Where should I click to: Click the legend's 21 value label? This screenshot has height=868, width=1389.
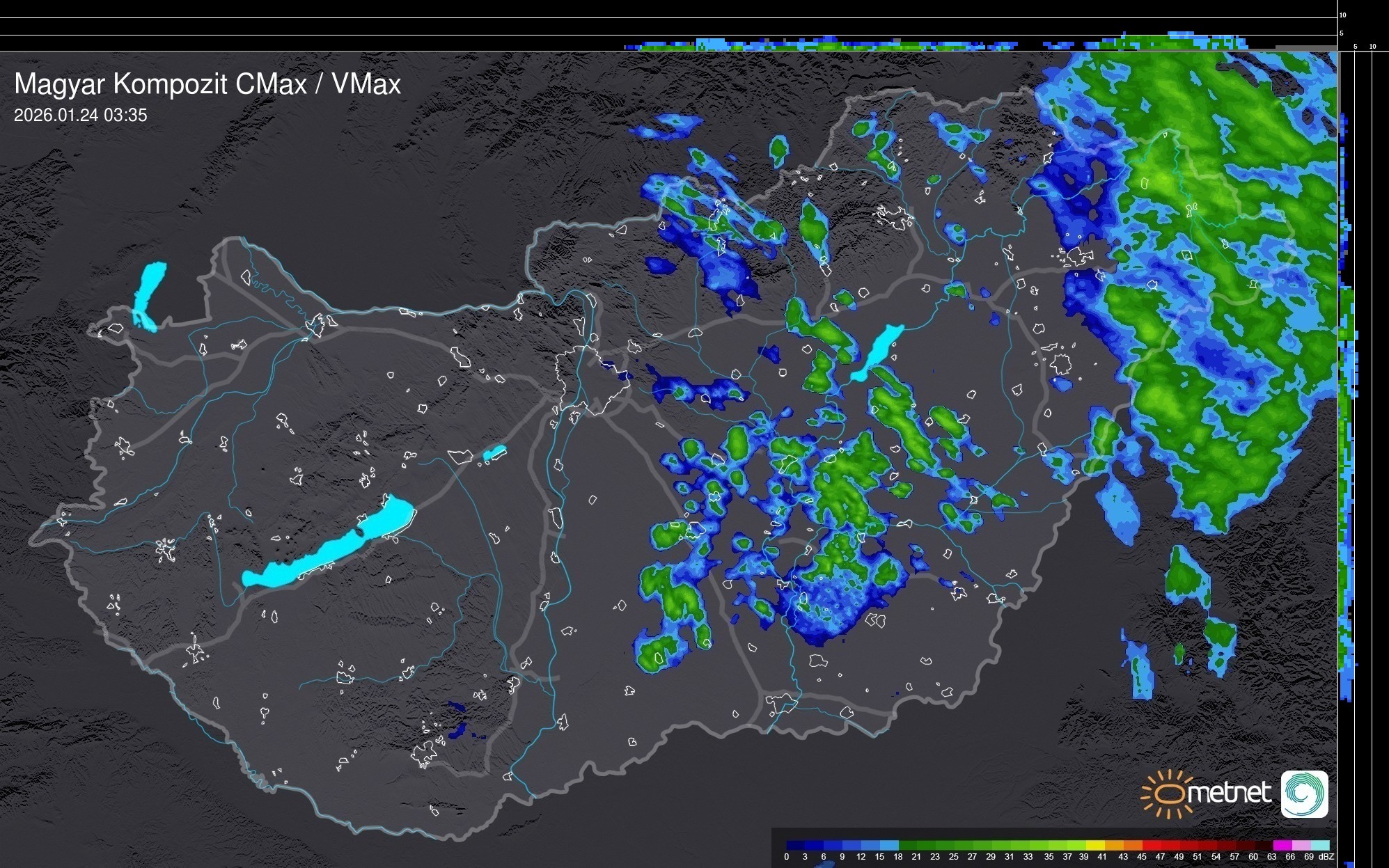916,857
